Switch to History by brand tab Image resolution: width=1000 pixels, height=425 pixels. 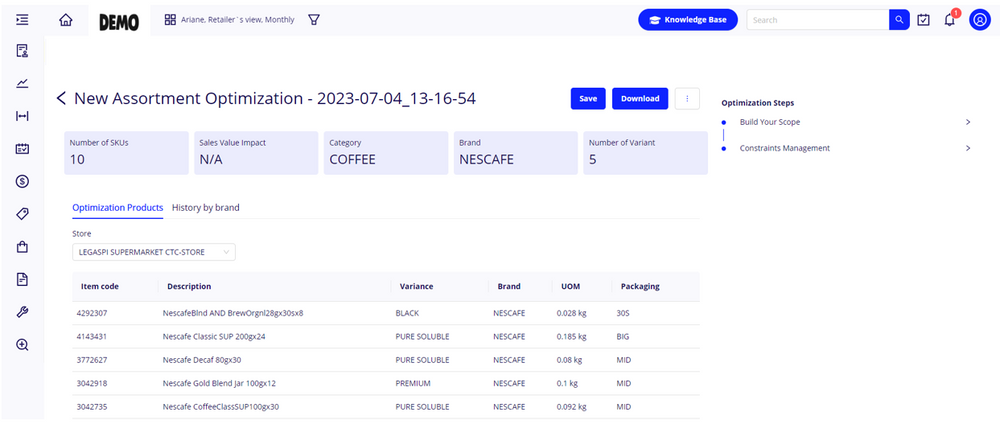point(205,208)
